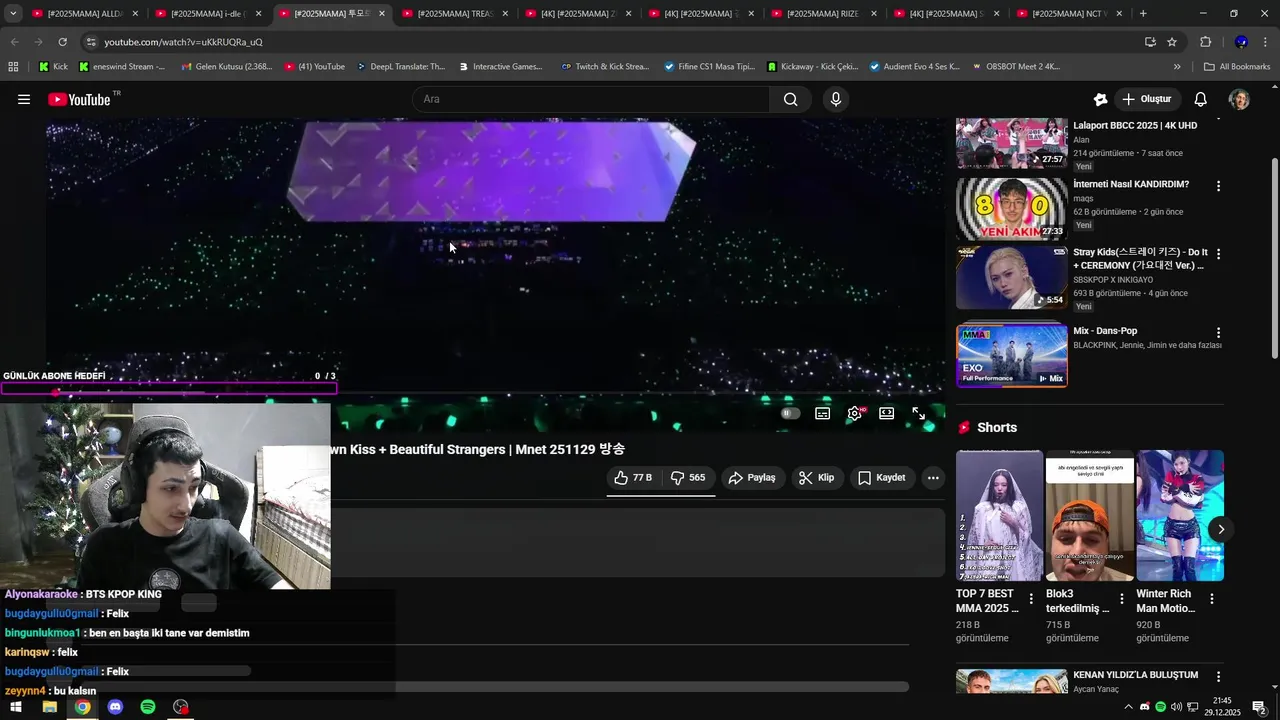Open Discord from the taskbar
Viewport: 1280px width, 720px height.
(x=115, y=707)
